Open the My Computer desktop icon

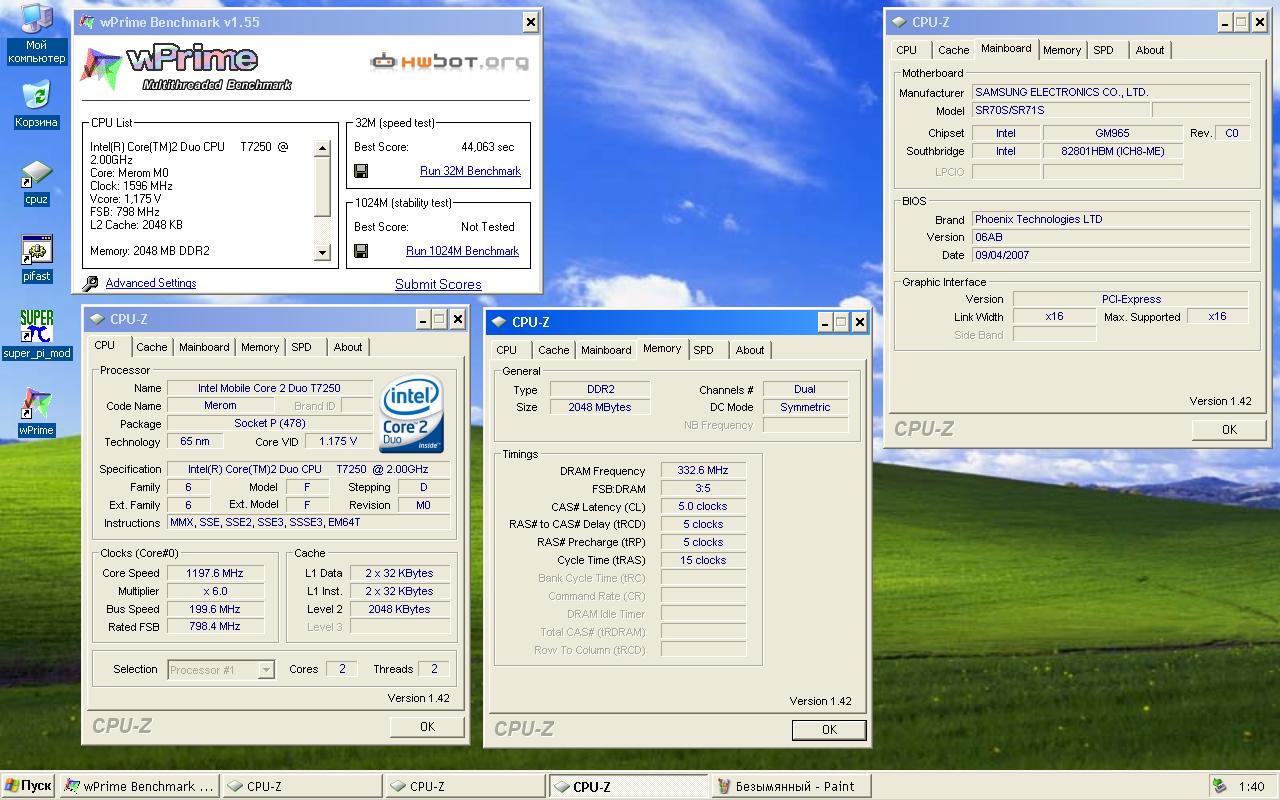[x=36, y=33]
